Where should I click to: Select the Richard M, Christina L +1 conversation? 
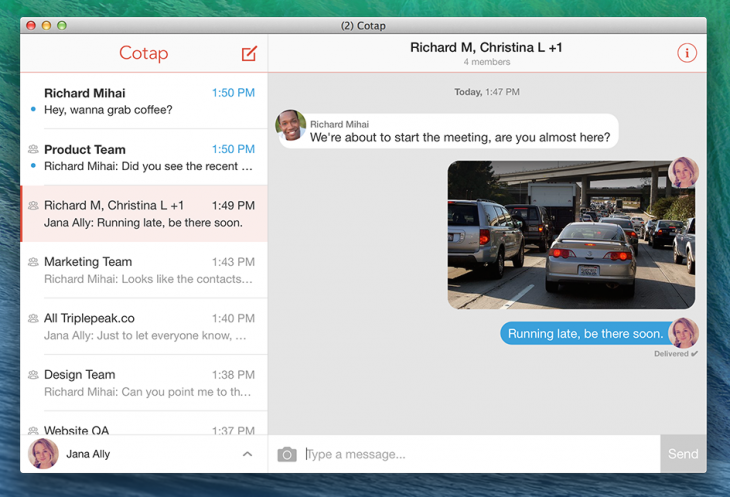pyautogui.click(x=144, y=214)
